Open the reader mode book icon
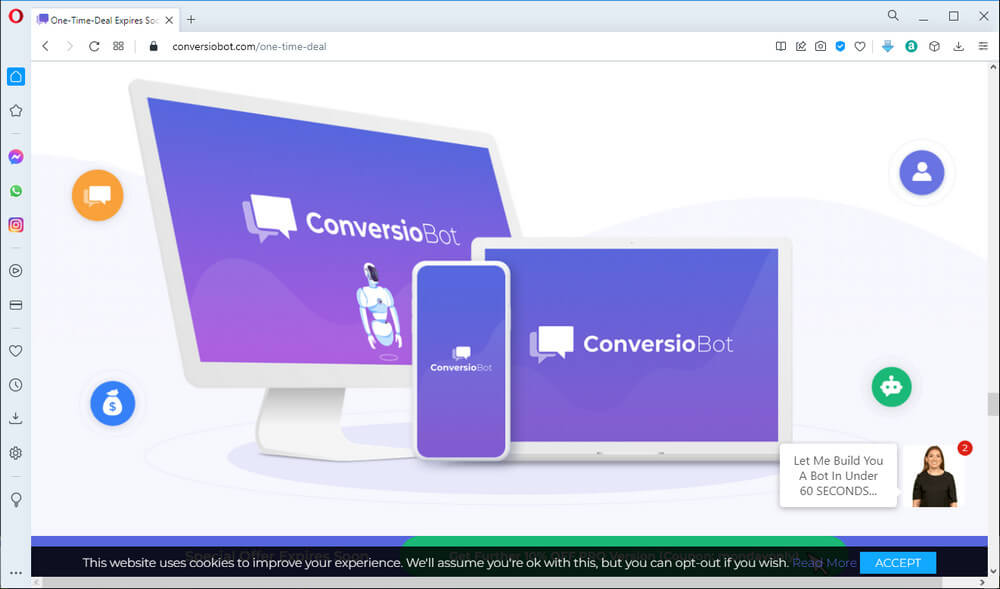 (781, 46)
